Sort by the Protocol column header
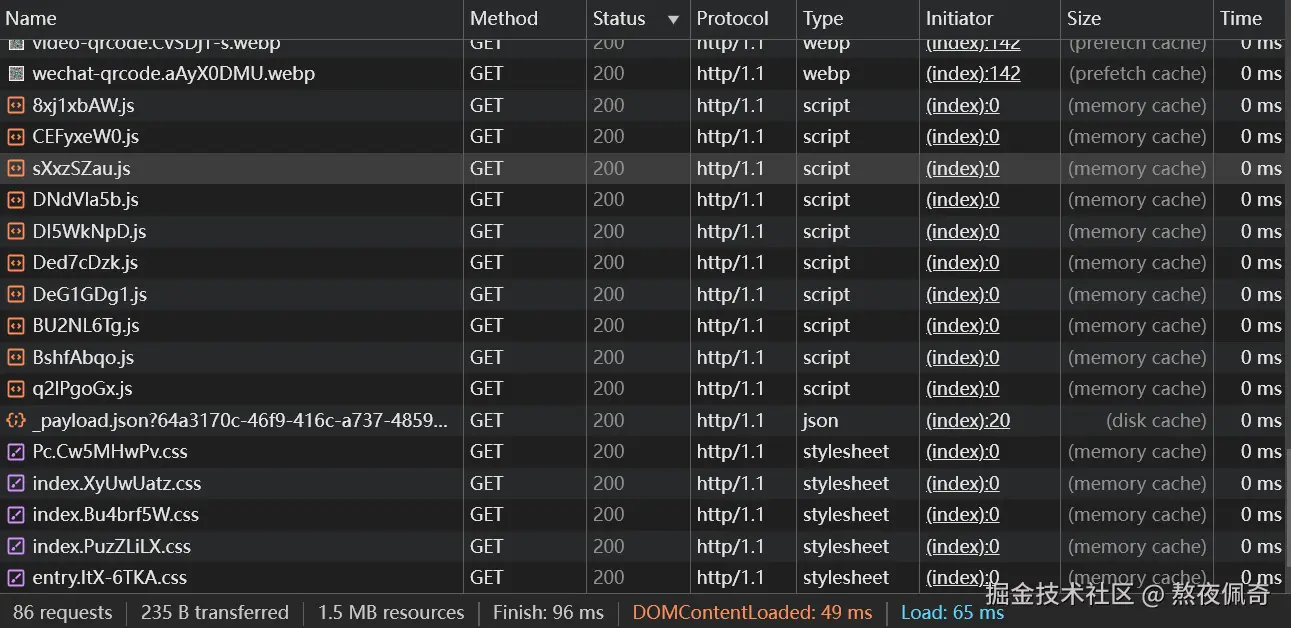1291x628 pixels. (x=732, y=19)
